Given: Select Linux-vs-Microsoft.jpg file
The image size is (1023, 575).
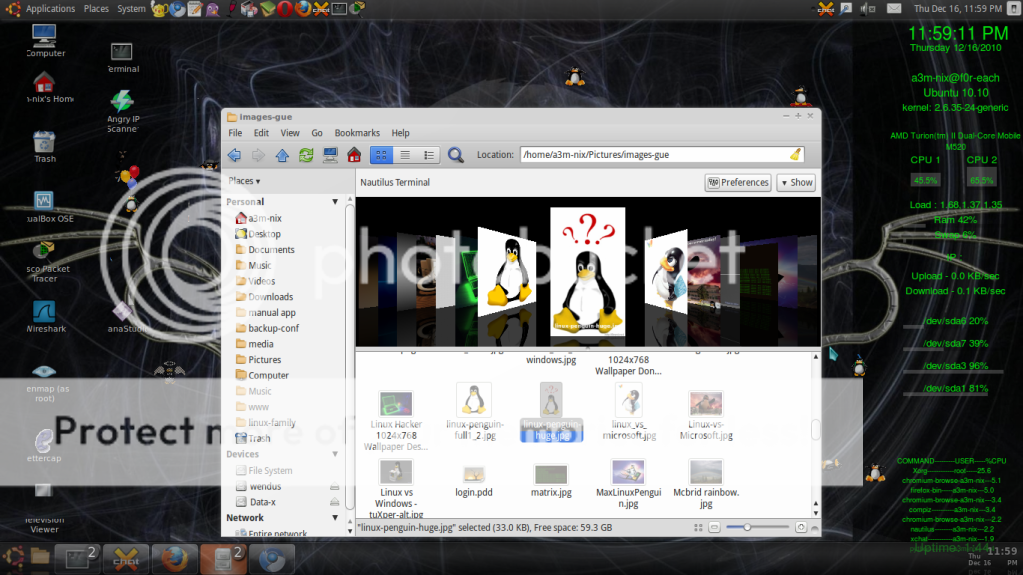Looking at the screenshot, I should click(706, 415).
